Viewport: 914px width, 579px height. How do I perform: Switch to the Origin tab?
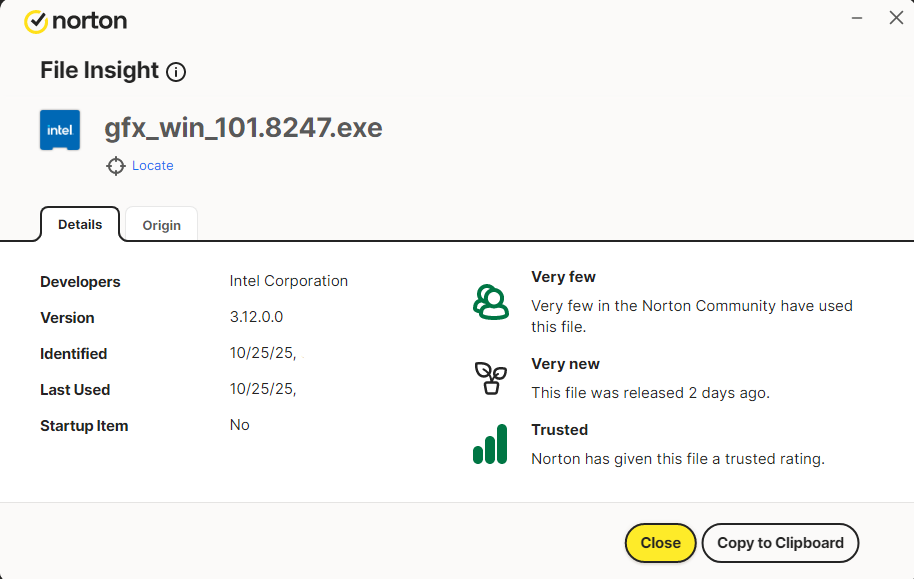(x=161, y=225)
